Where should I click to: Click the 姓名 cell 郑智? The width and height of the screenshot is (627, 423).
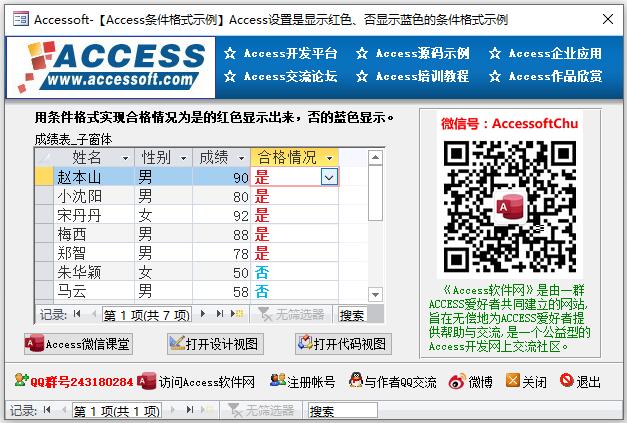click(94, 253)
